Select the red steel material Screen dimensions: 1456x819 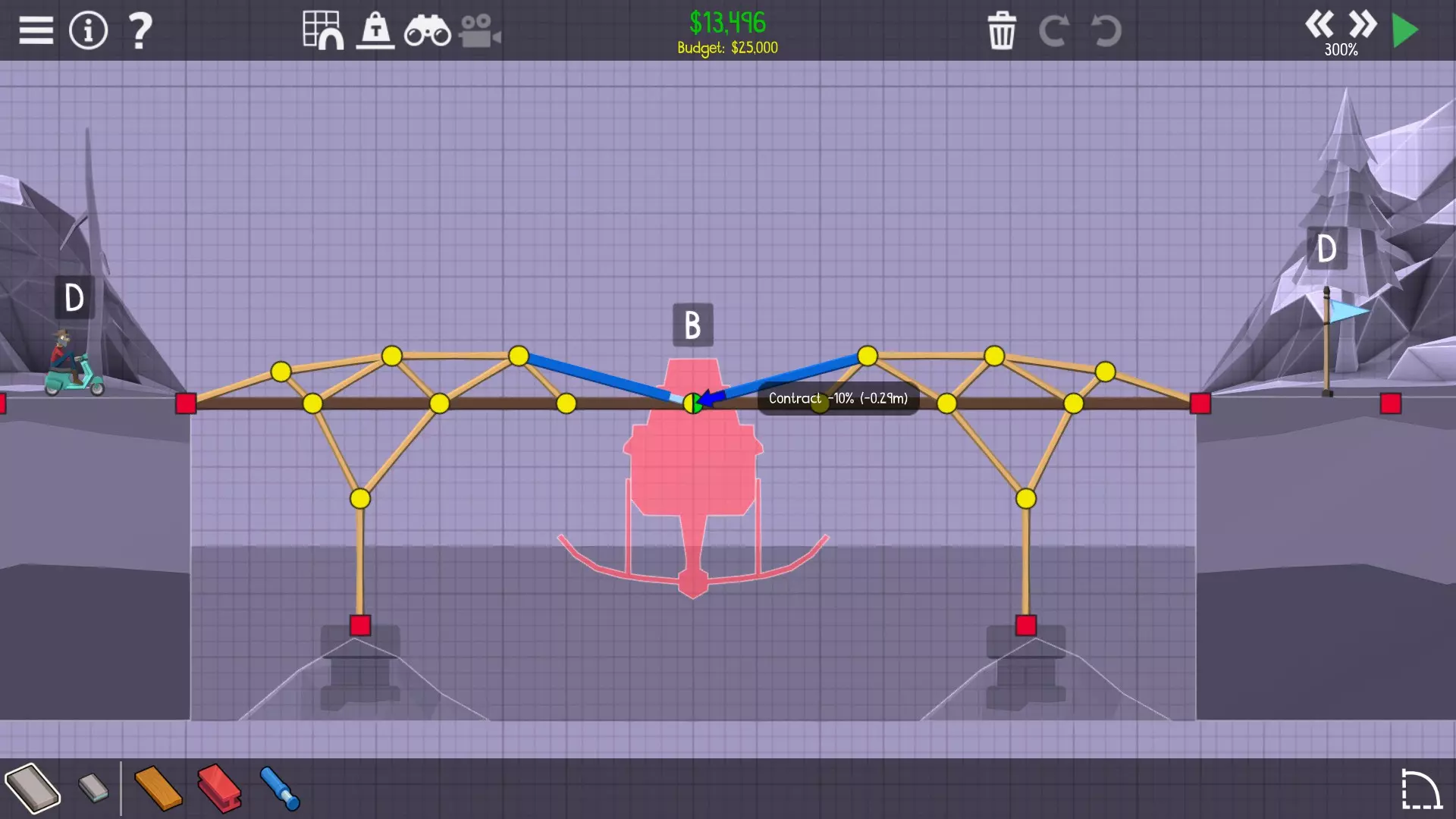pyautogui.click(x=219, y=789)
